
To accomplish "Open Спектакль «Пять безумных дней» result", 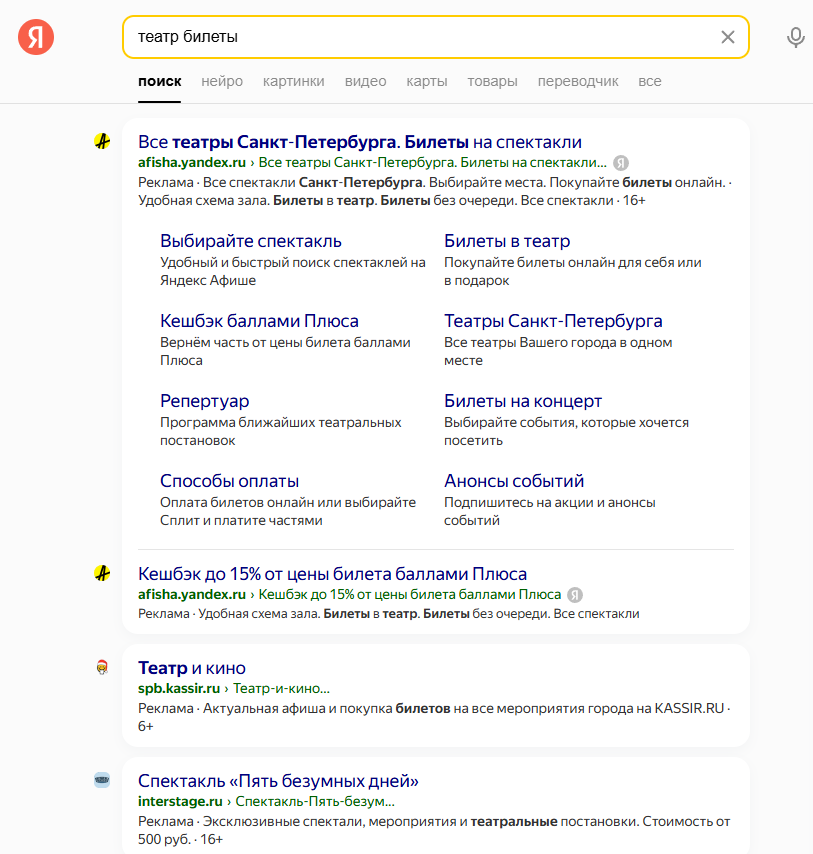I will [x=278, y=781].
